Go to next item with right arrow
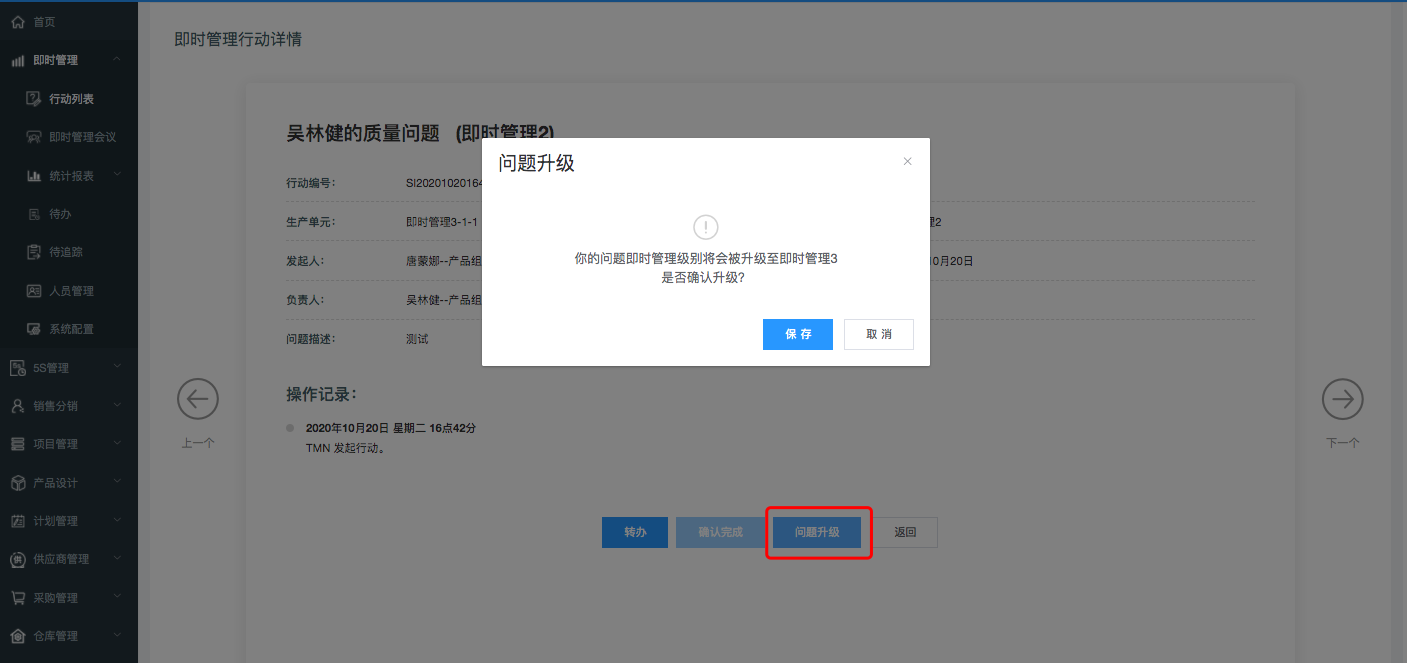 [x=1342, y=399]
